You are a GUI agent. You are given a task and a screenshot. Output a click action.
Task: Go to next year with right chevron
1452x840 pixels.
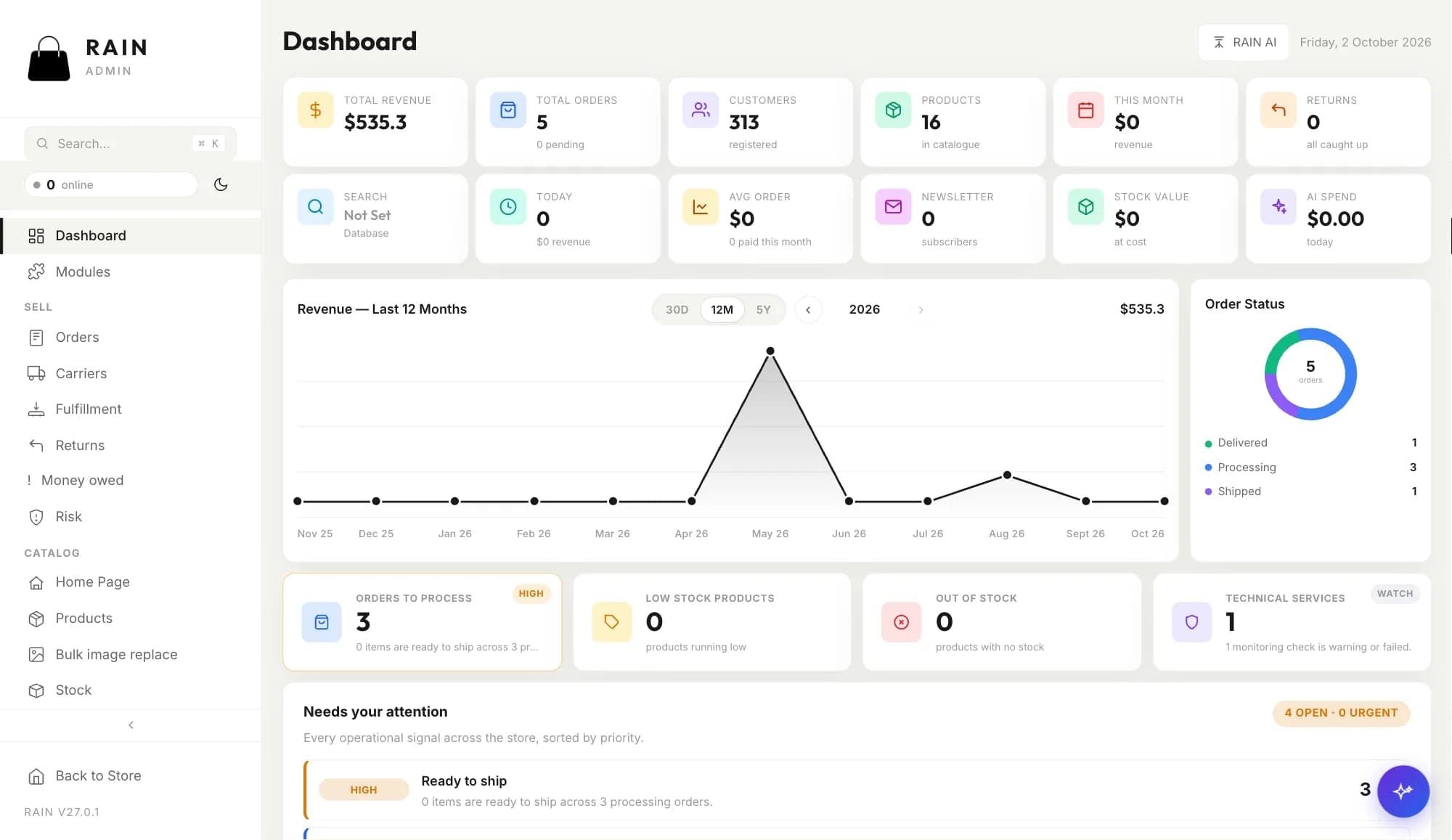pos(921,309)
